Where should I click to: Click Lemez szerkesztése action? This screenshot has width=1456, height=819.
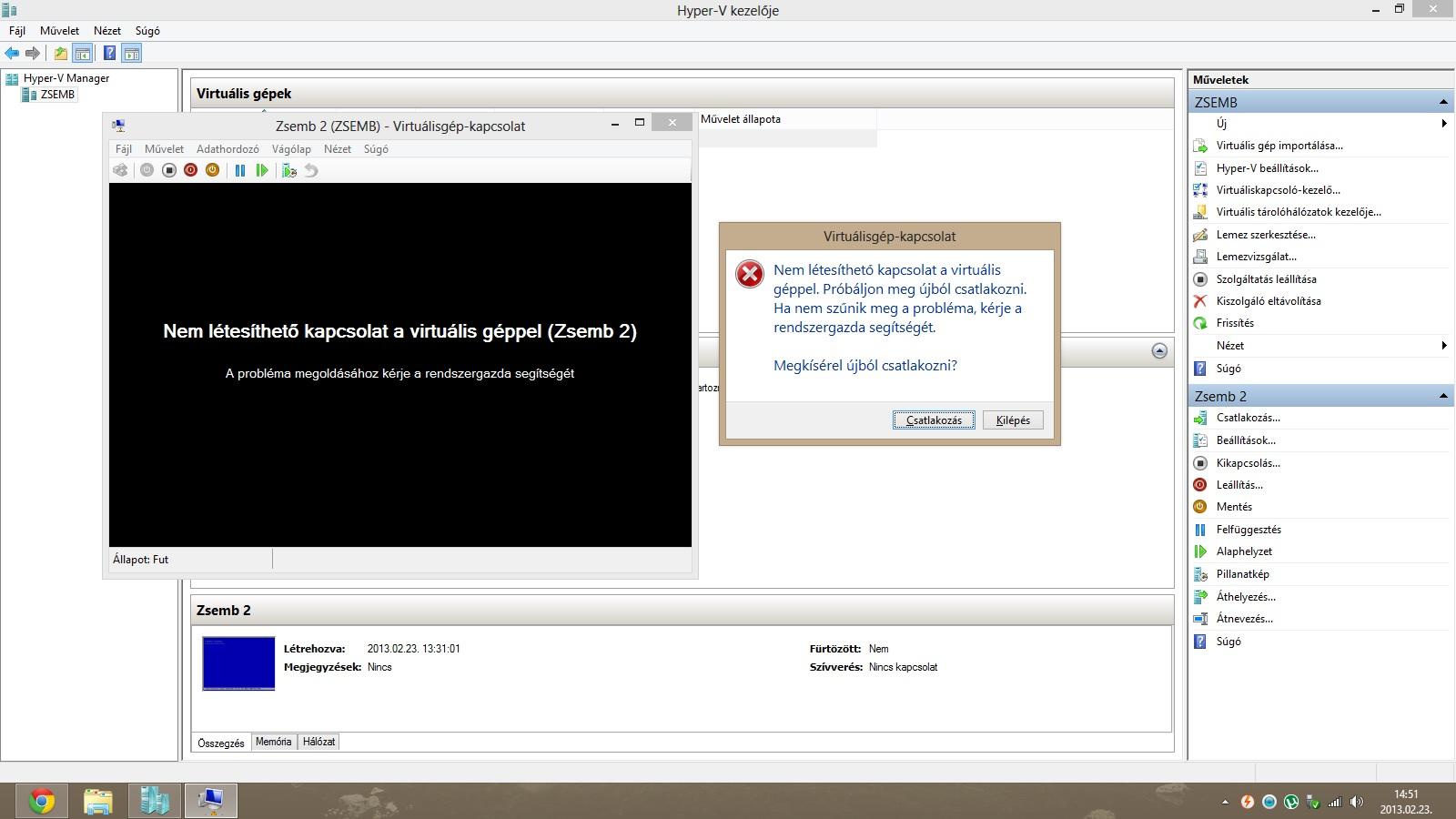point(1266,235)
